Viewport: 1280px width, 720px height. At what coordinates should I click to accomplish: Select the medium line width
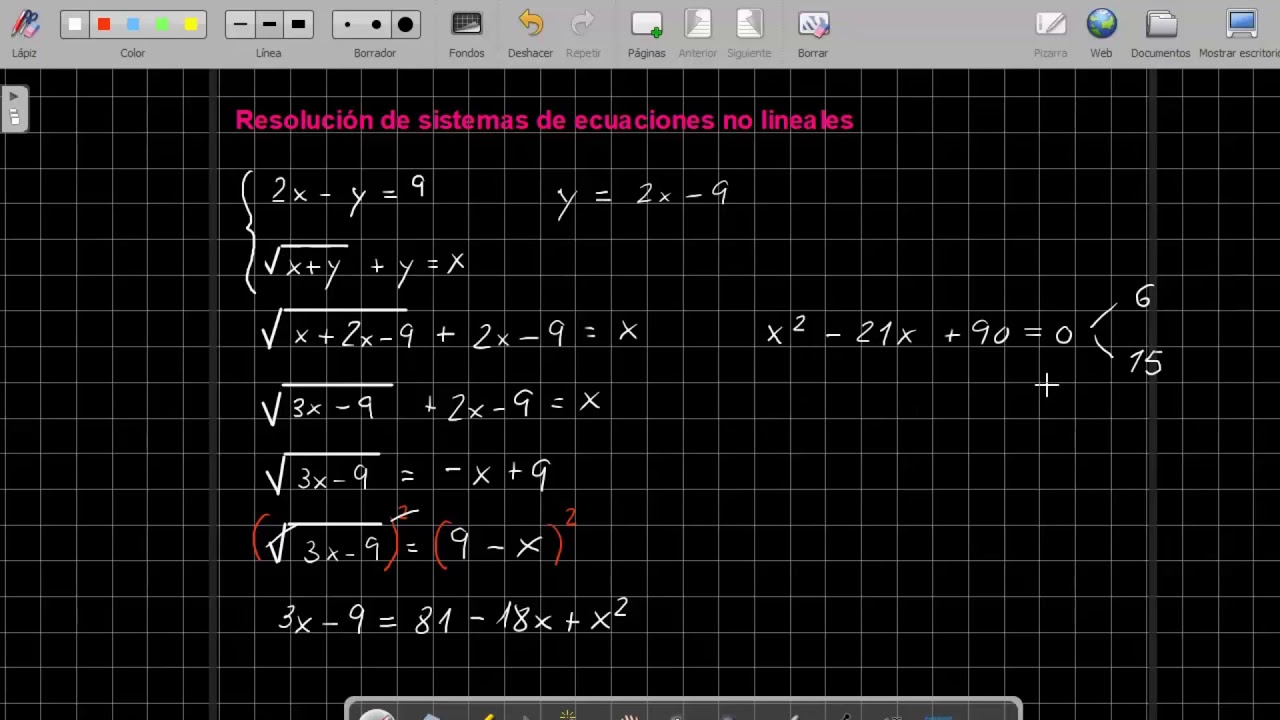269,24
